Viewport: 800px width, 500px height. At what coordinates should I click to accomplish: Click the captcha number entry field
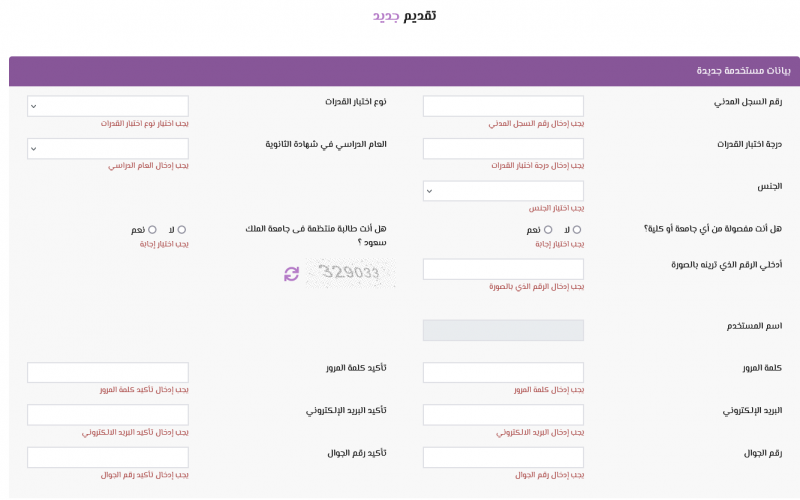[503, 269]
